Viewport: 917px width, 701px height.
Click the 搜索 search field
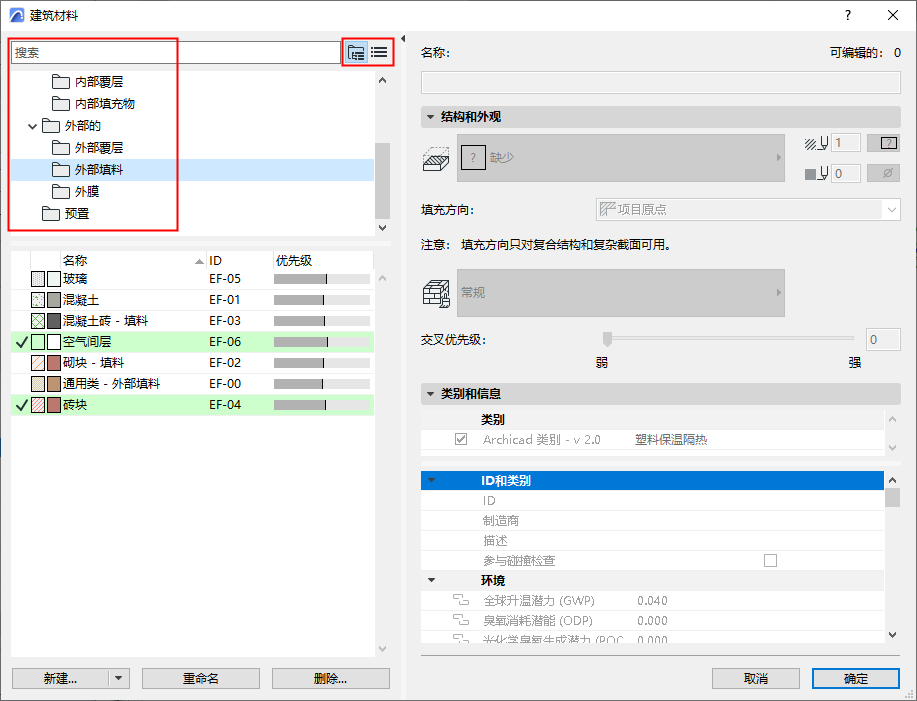pos(175,53)
